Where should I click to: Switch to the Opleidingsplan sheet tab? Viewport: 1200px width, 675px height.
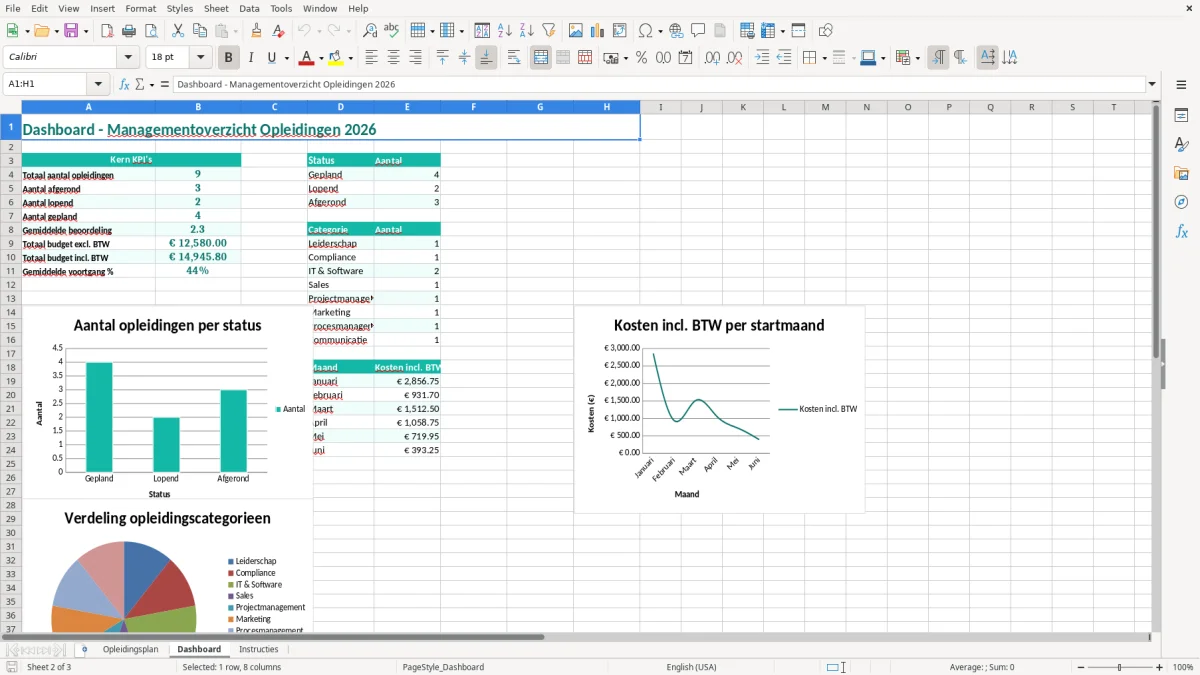tap(130, 649)
